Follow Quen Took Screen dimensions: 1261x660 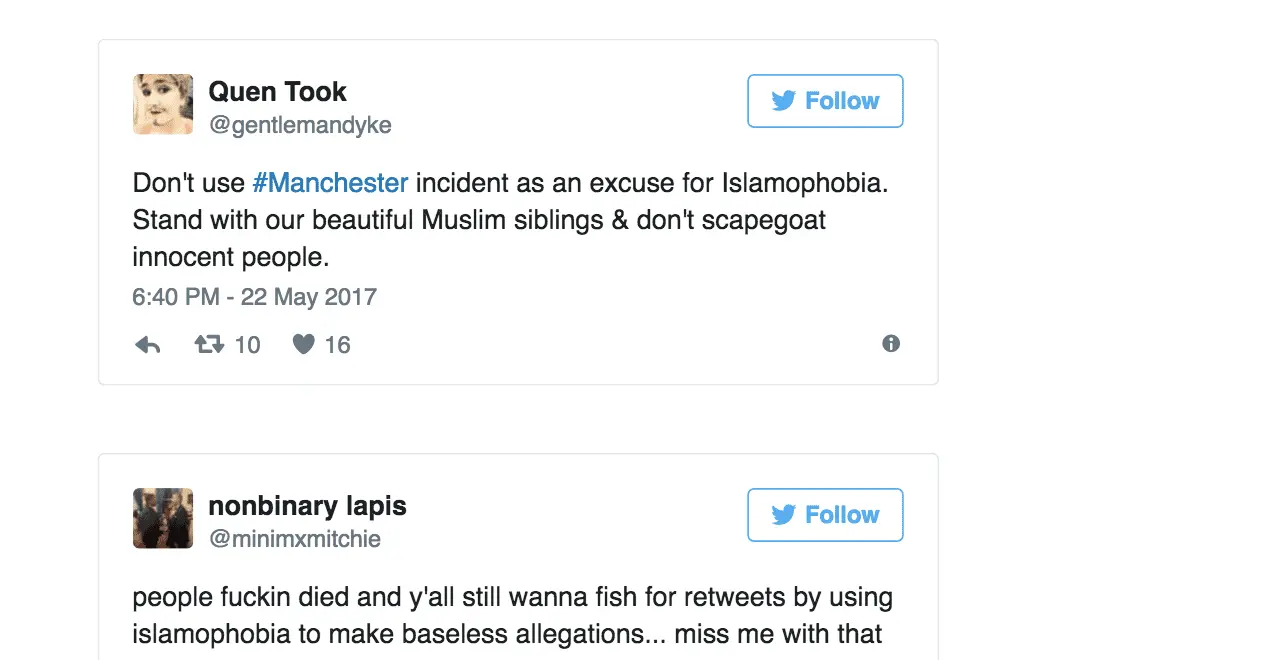825,101
